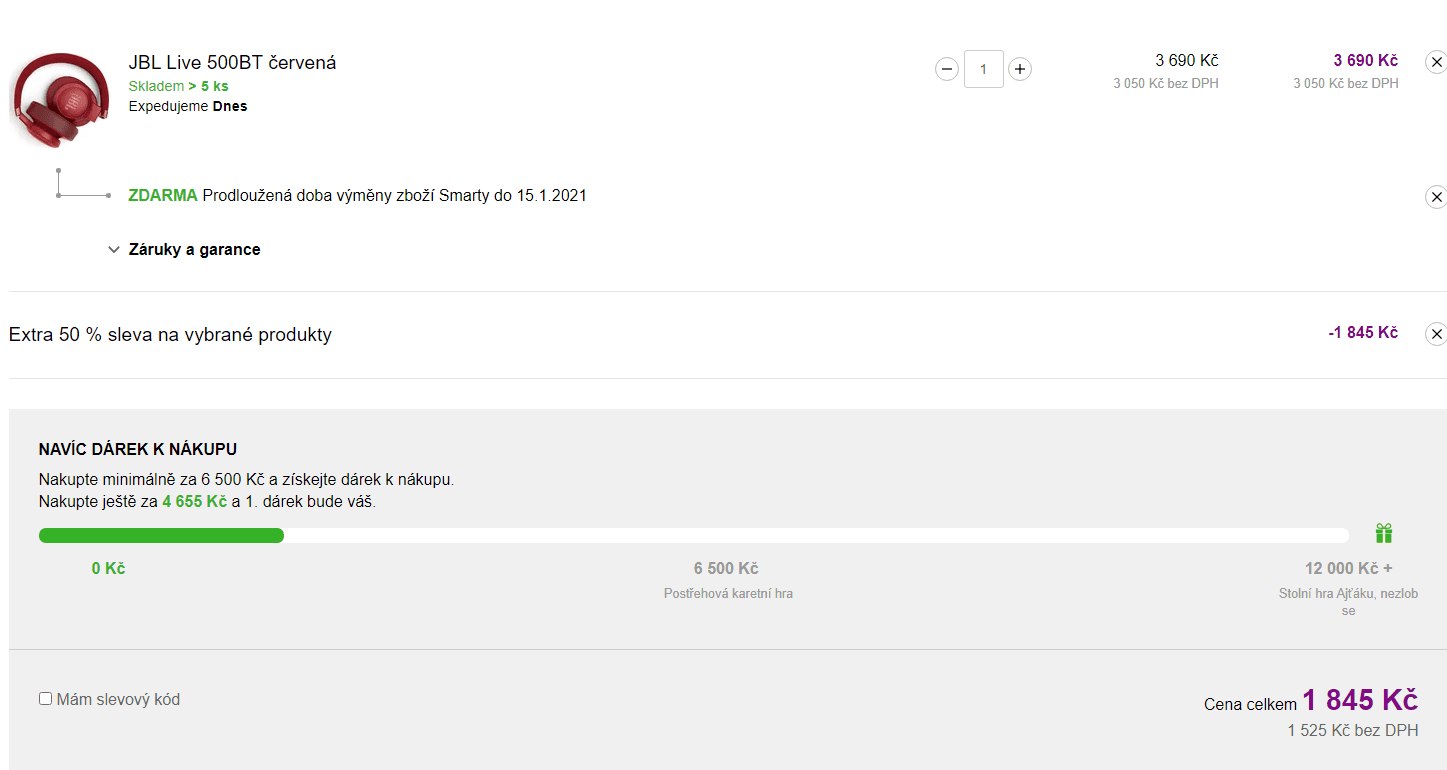This screenshot has height=770, width=1447.
Task: Click the 0 Kč progress start label
Action: click(x=108, y=568)
